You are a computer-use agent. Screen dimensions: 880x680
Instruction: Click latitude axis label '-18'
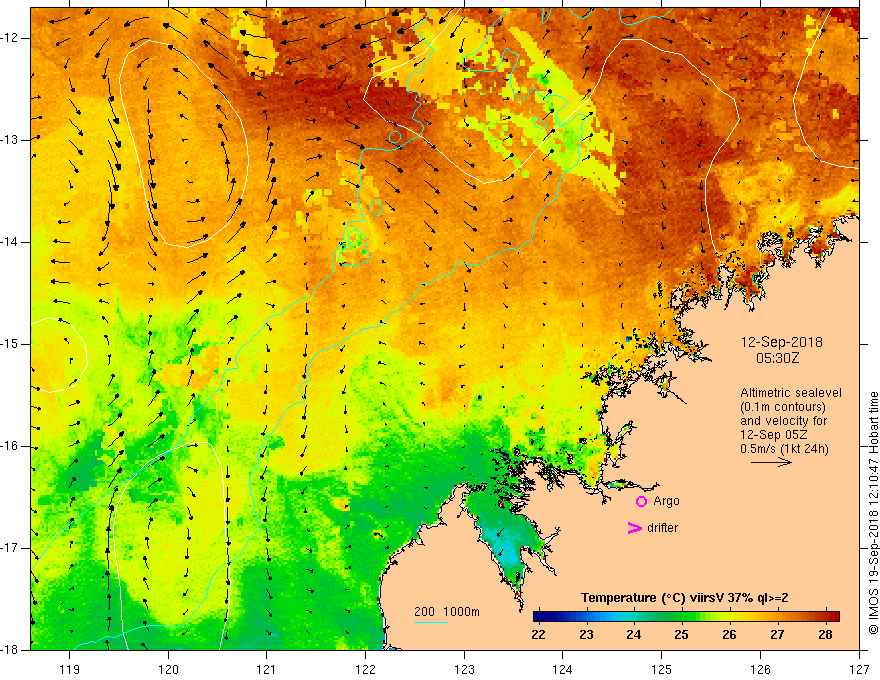click(x=10, y=650)
